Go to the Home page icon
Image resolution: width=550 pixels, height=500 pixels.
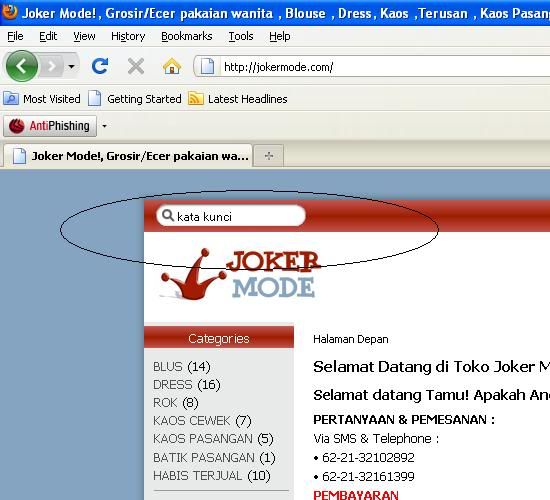click(172, 66)
